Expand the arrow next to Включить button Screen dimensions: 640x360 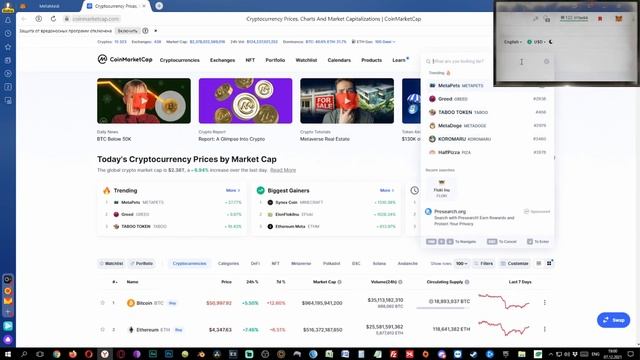(x=156, y=31)
